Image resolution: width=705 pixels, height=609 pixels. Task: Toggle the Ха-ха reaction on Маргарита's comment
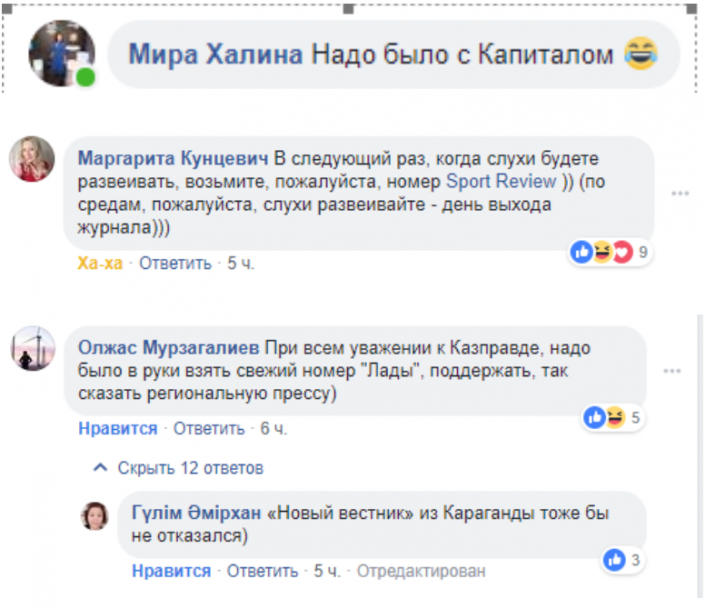point(101,264)
